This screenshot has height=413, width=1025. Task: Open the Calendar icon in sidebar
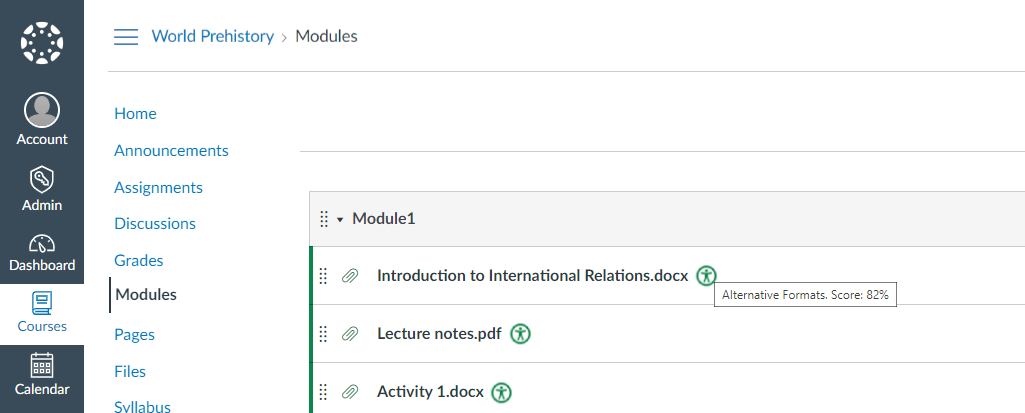pos(42,365)
